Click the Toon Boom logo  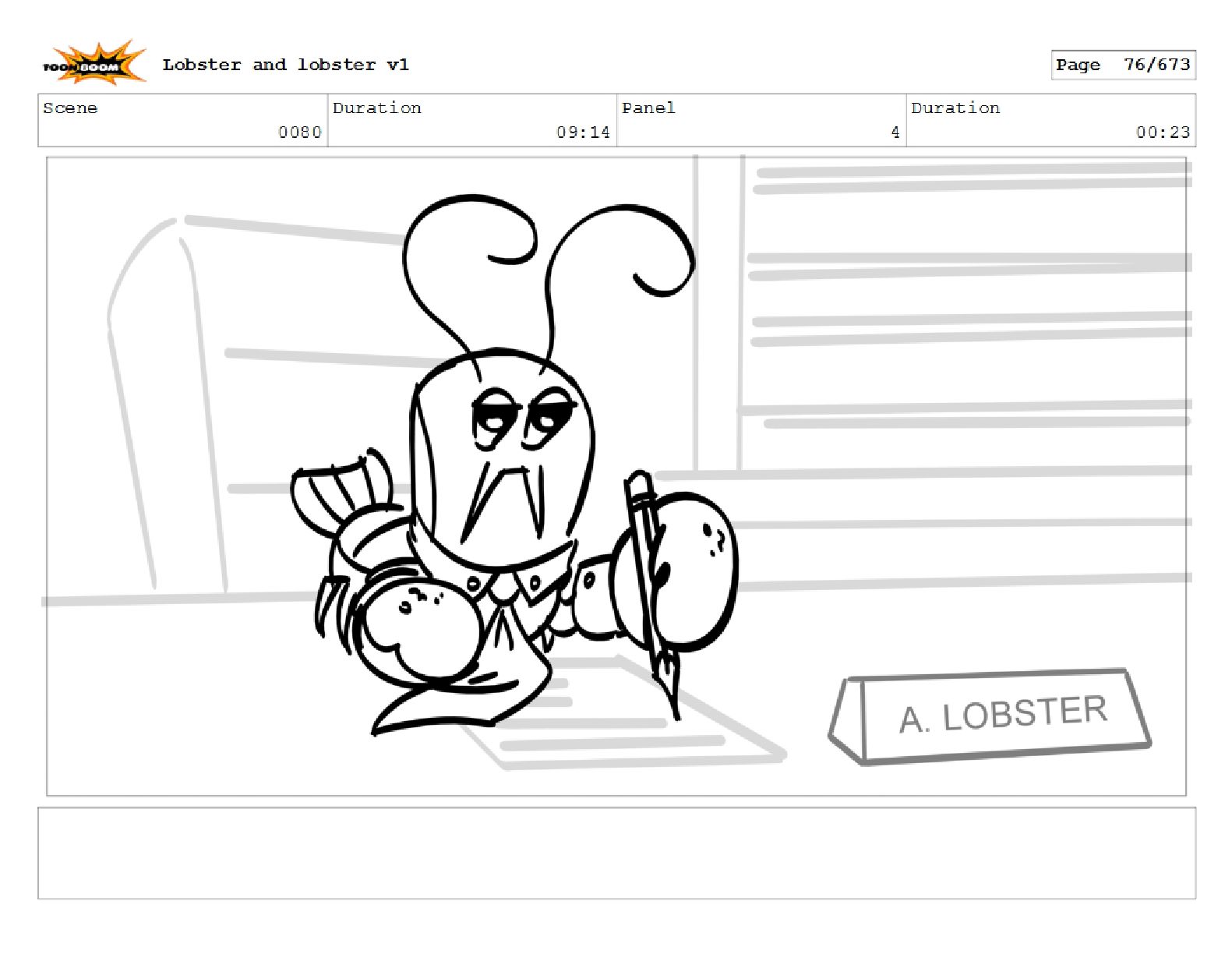click(94, 64)
